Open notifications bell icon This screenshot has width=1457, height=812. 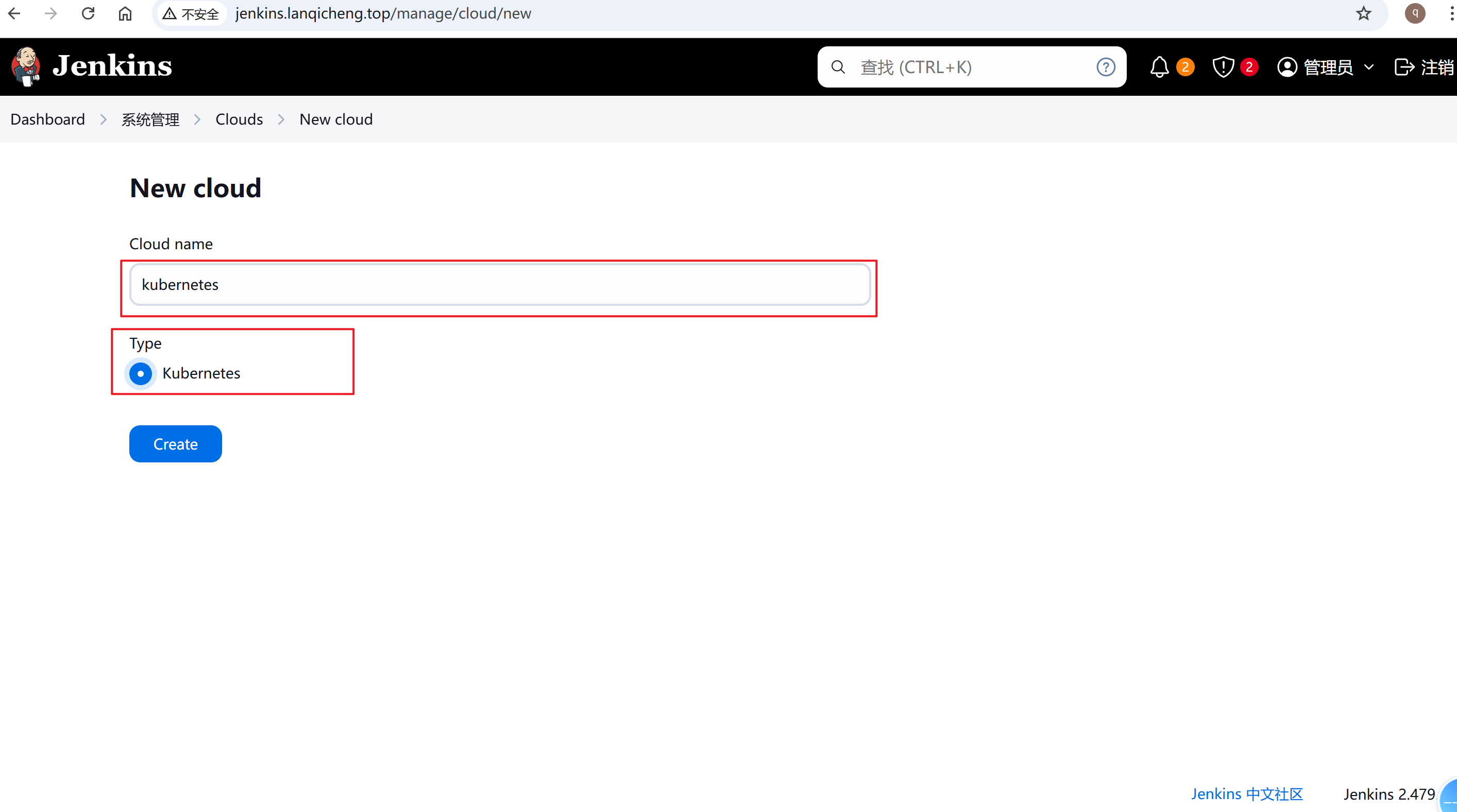click(x=1160, y=67)
